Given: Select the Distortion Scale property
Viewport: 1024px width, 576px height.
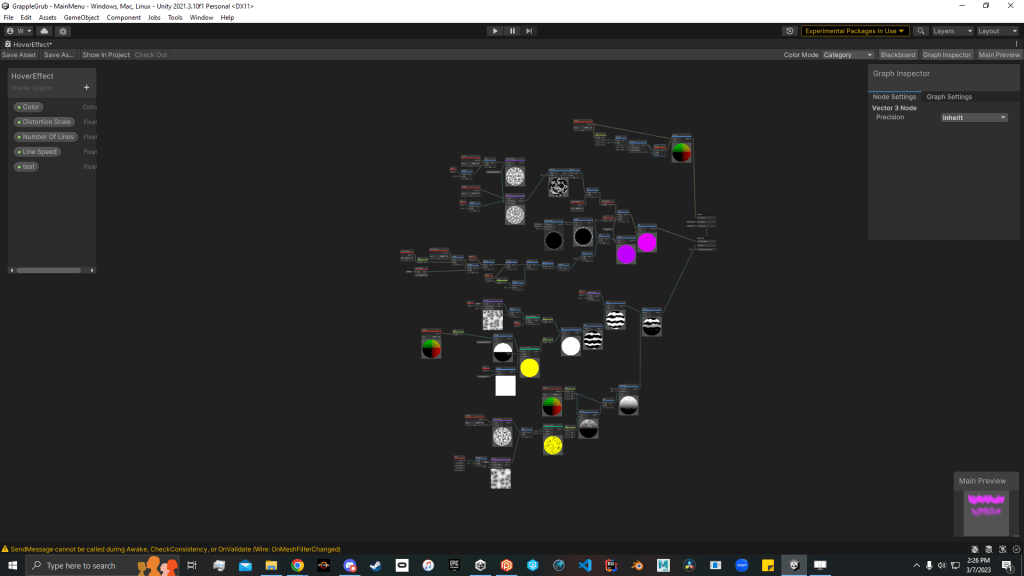Looking at the screenshot, I should [x=46, y=122].
